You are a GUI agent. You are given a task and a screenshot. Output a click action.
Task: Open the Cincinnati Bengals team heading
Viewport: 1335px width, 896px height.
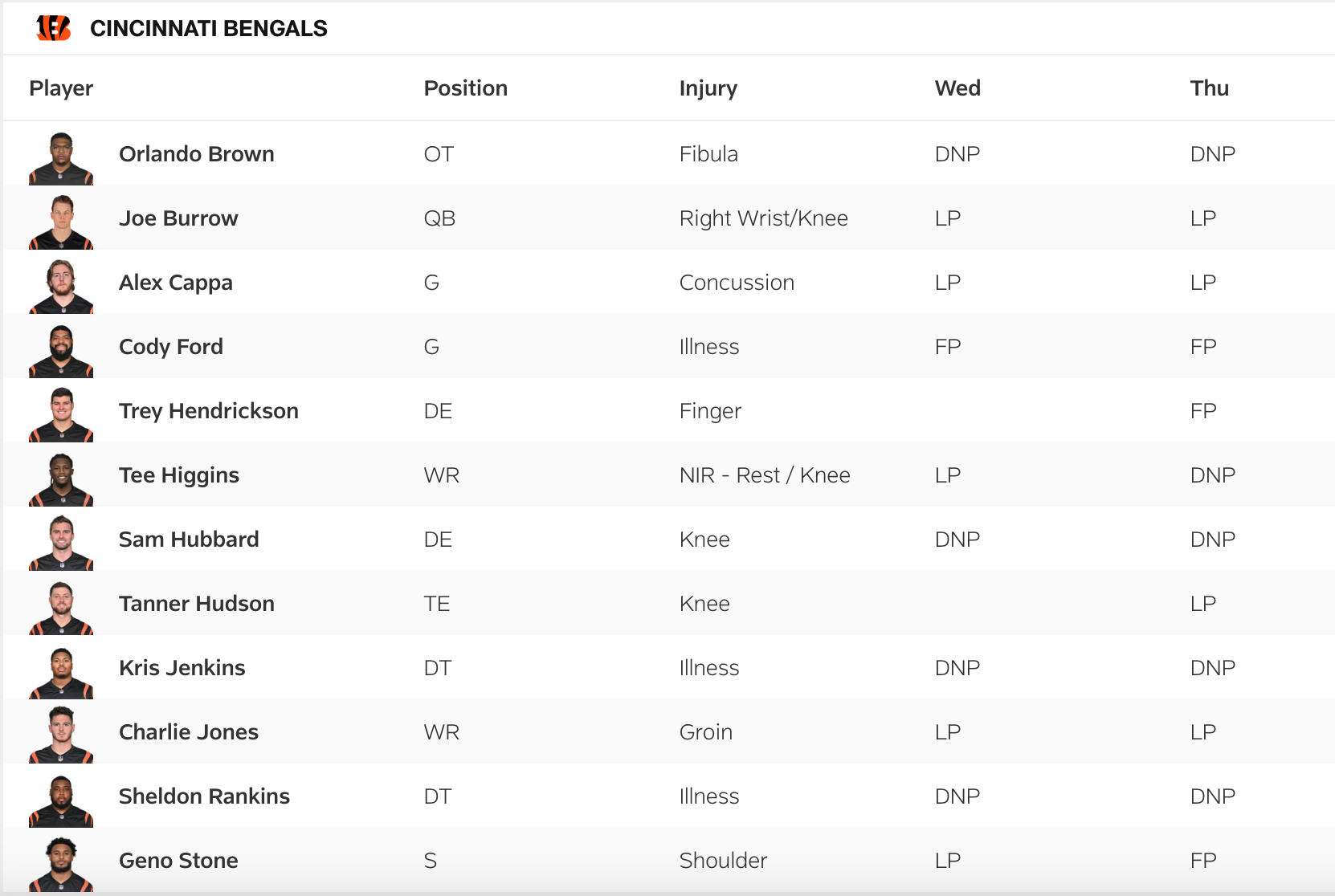(x=208, y=28)
